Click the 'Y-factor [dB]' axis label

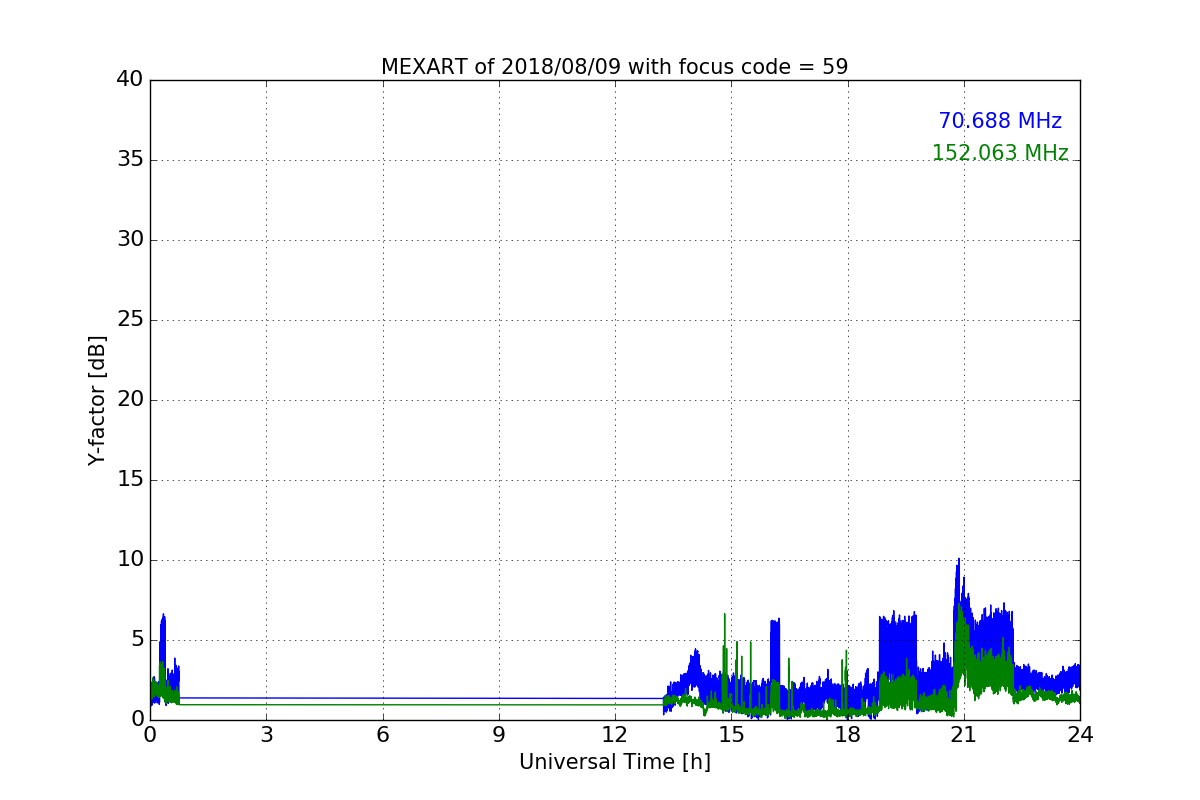coord(97,400)
